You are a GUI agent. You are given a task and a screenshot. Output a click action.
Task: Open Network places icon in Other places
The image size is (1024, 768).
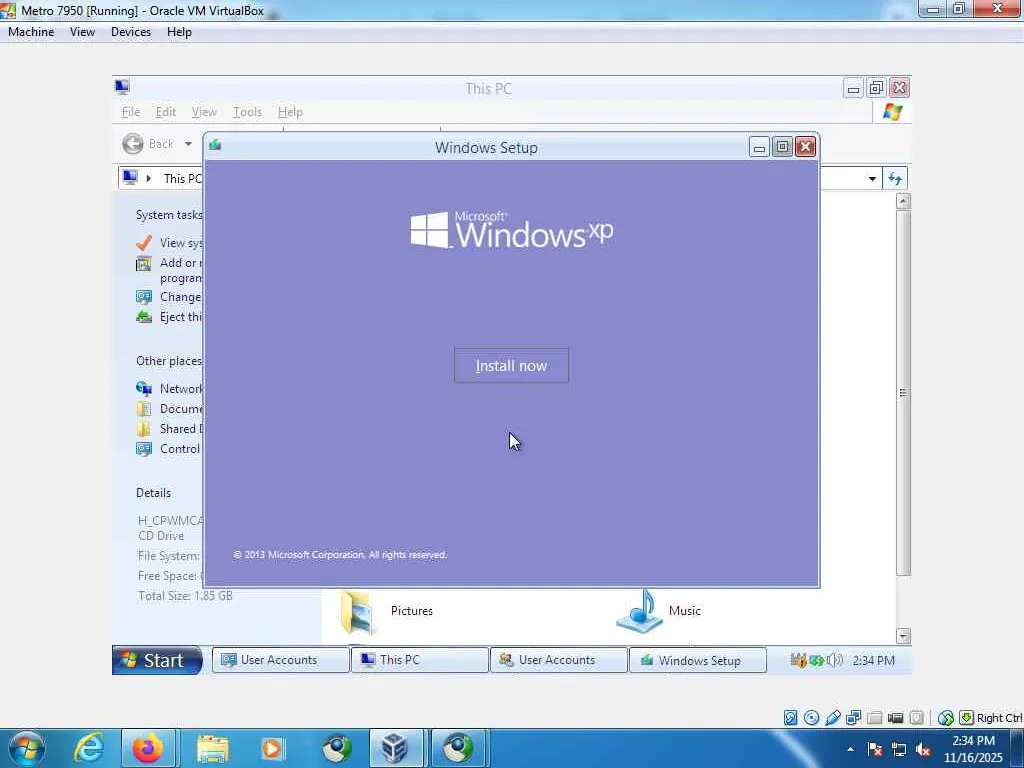click(144, 389)
